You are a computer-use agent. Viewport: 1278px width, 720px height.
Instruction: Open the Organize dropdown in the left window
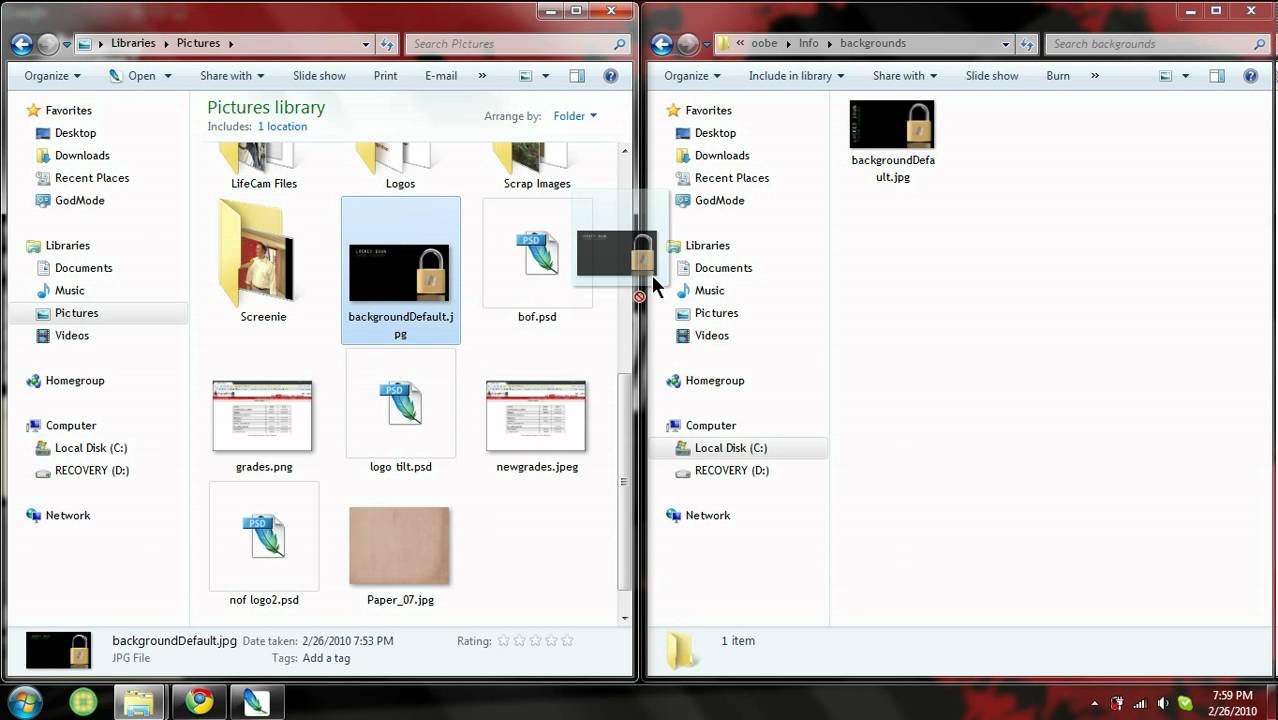tap(50, 75)
